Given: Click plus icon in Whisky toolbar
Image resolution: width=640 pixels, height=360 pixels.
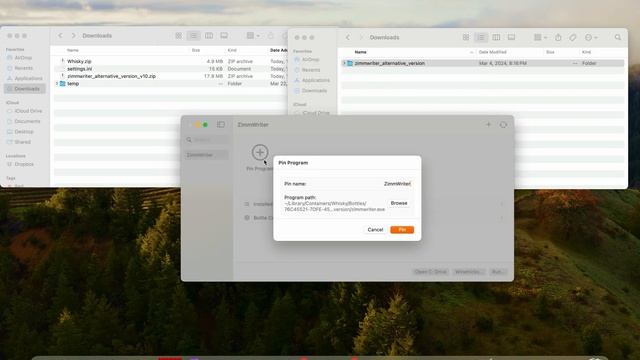Looking at the screenshot, I should click(488, 124).
